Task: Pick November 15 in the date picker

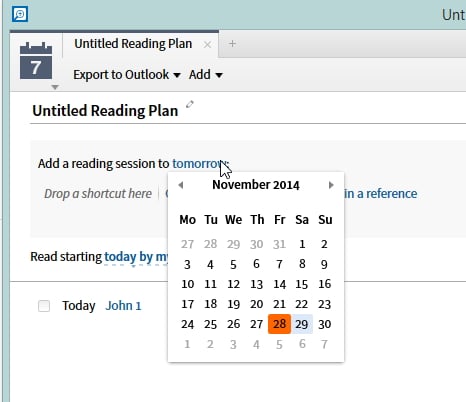Action: tap(302, 284)
